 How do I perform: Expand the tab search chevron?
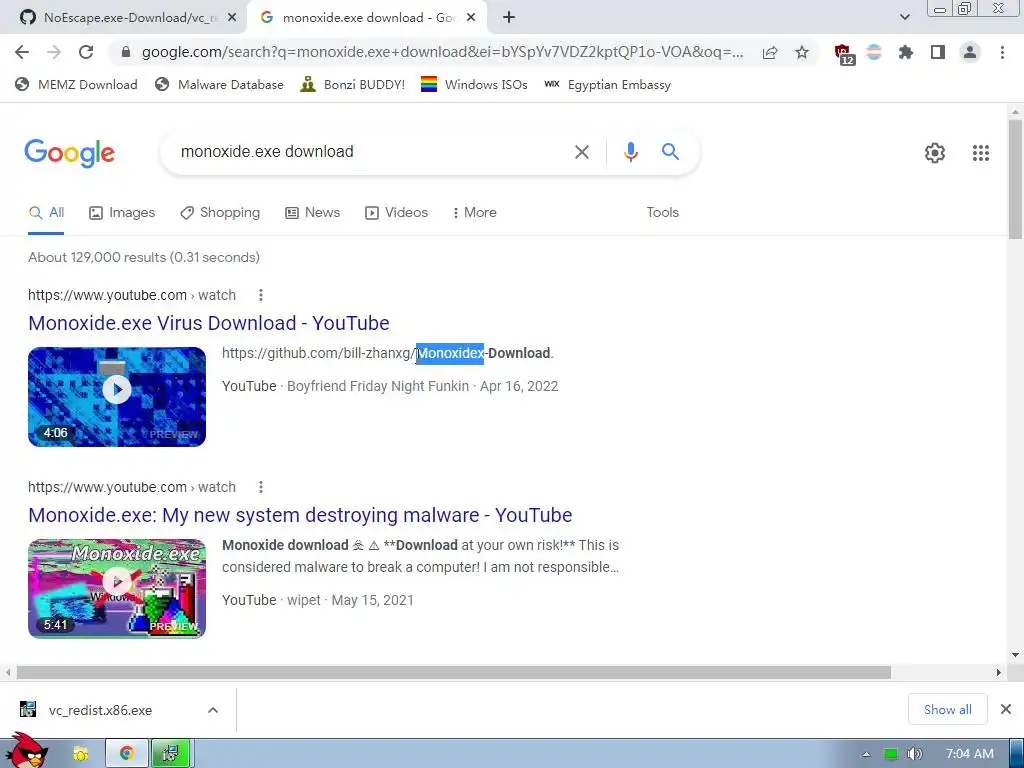tap(904, 17)
